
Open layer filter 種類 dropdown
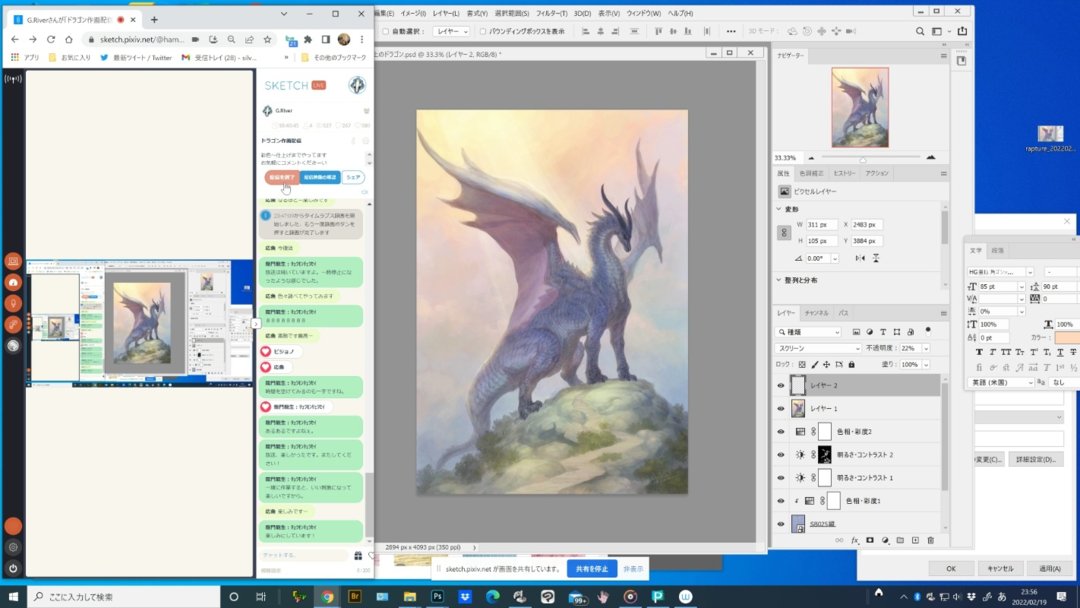pos(810,332)
